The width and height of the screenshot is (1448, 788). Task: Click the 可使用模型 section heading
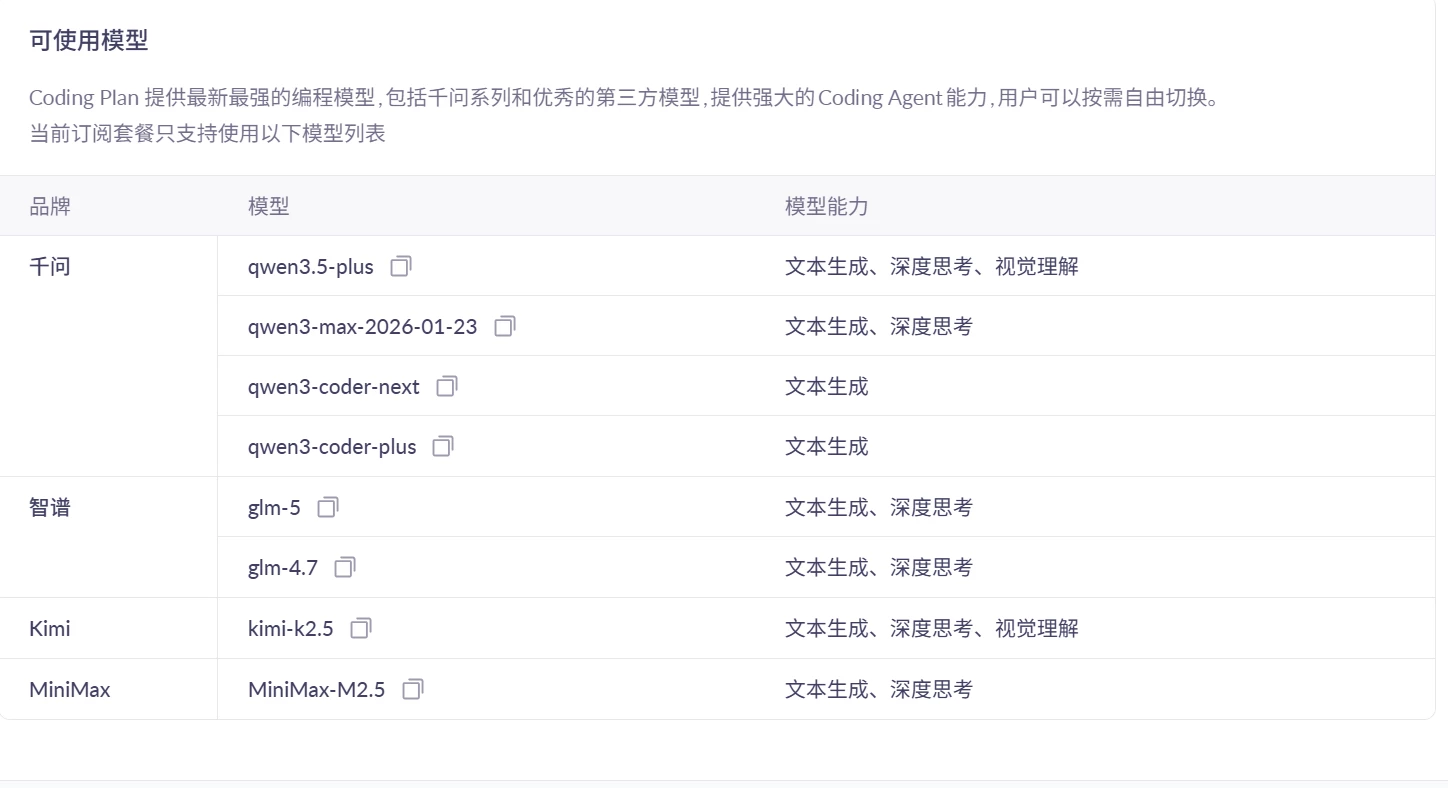click(88, 41)
